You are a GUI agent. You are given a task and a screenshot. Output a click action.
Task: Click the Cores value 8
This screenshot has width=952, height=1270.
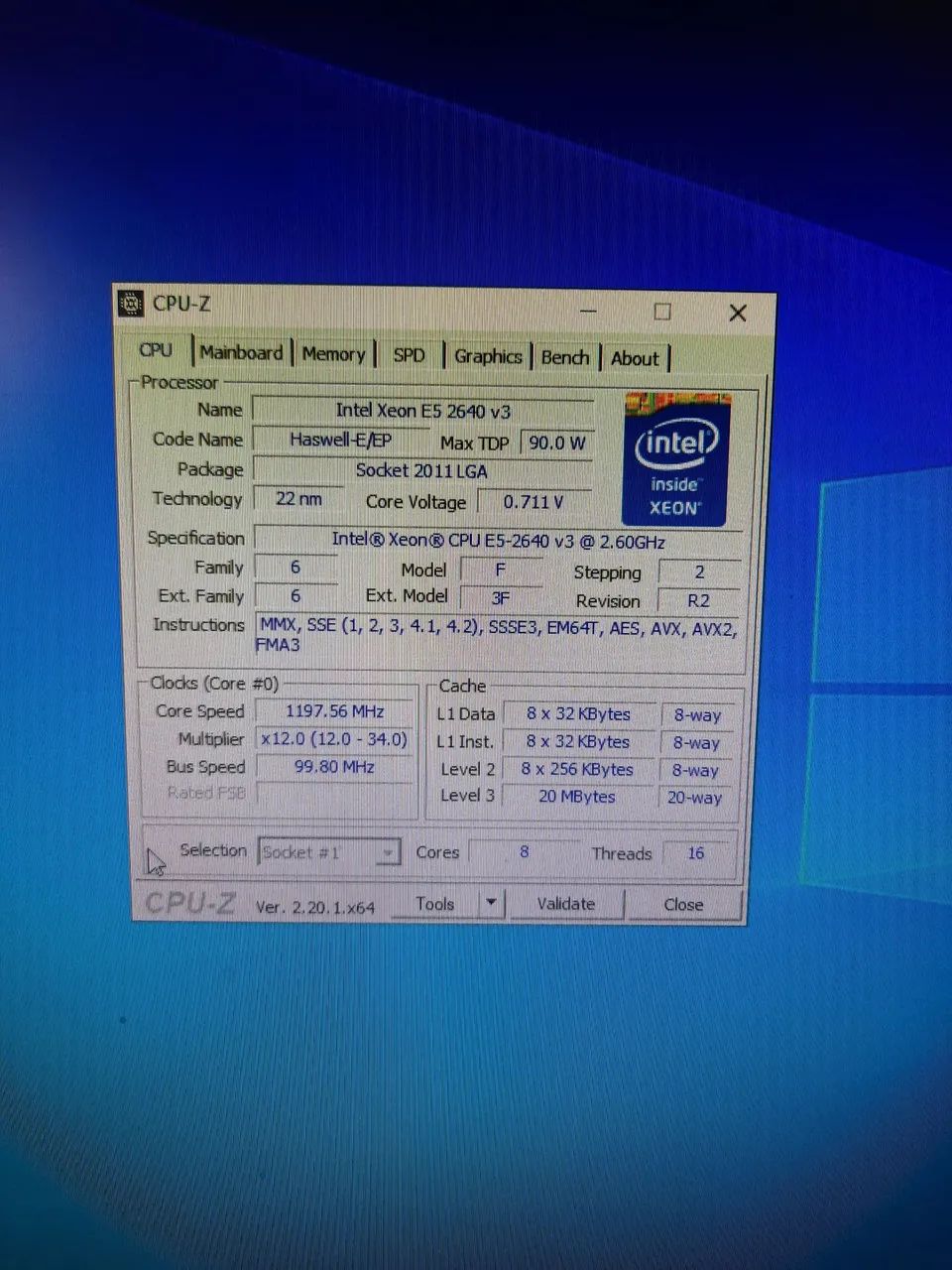(524, 852)
